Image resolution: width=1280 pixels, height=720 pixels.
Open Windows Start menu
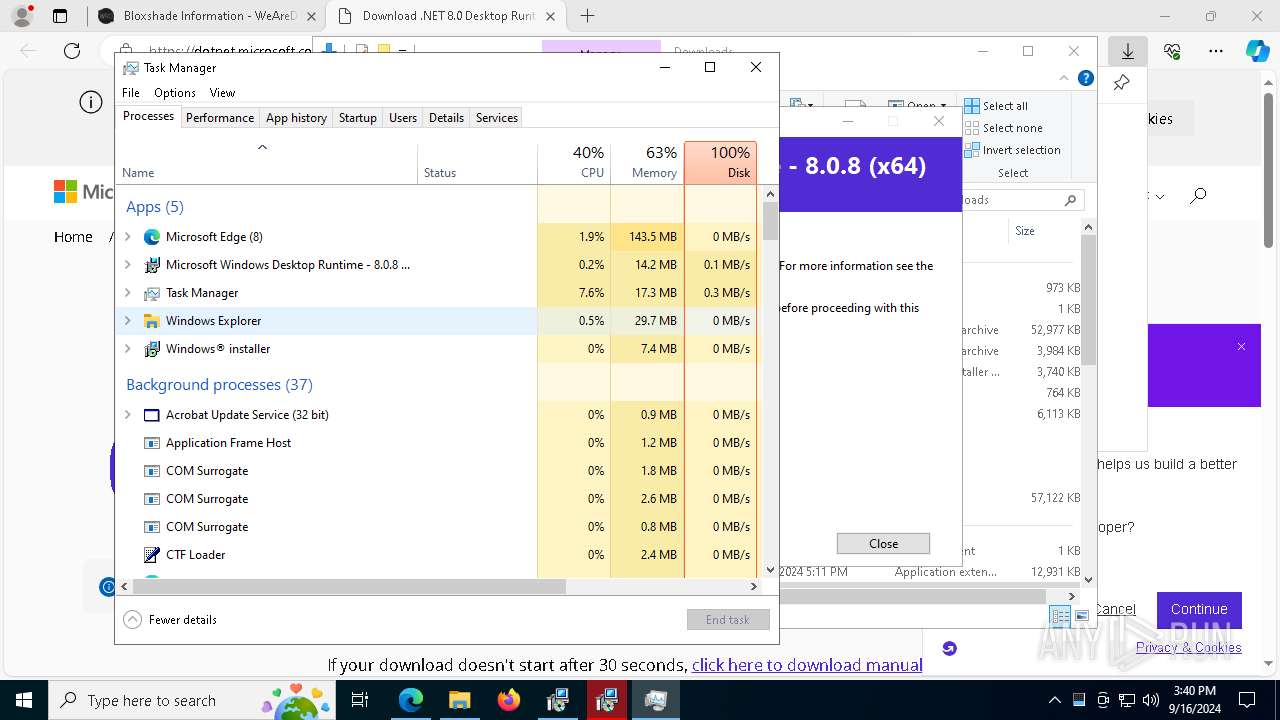point(23,700)
